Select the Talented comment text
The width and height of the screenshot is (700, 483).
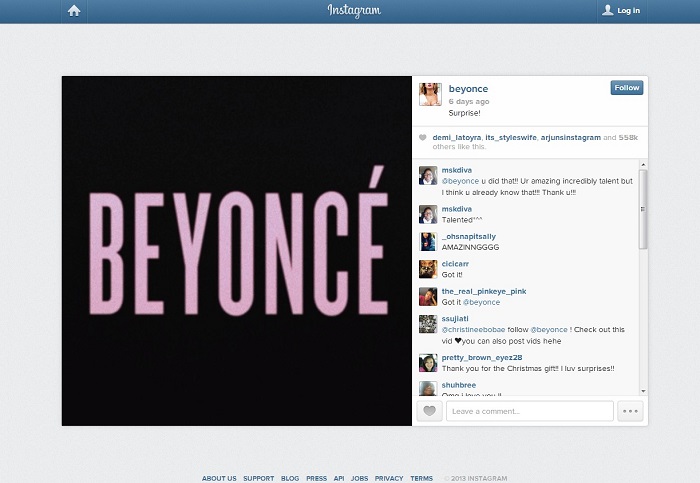(x=462, y=220)
